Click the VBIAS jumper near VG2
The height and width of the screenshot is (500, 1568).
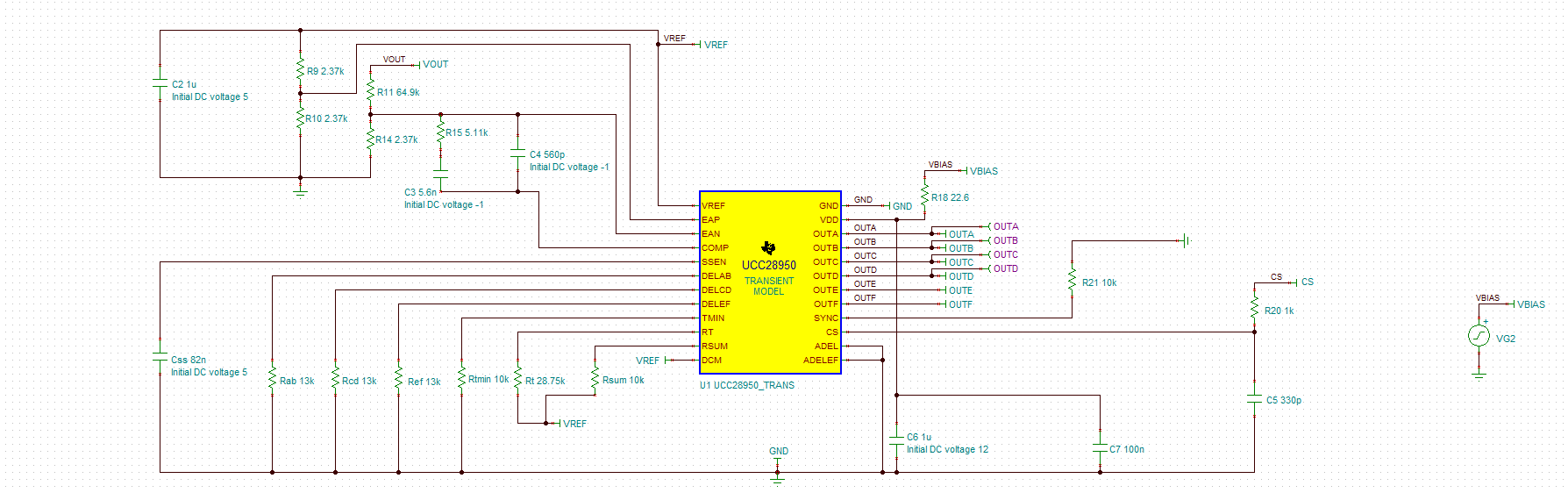point(1527,304)
